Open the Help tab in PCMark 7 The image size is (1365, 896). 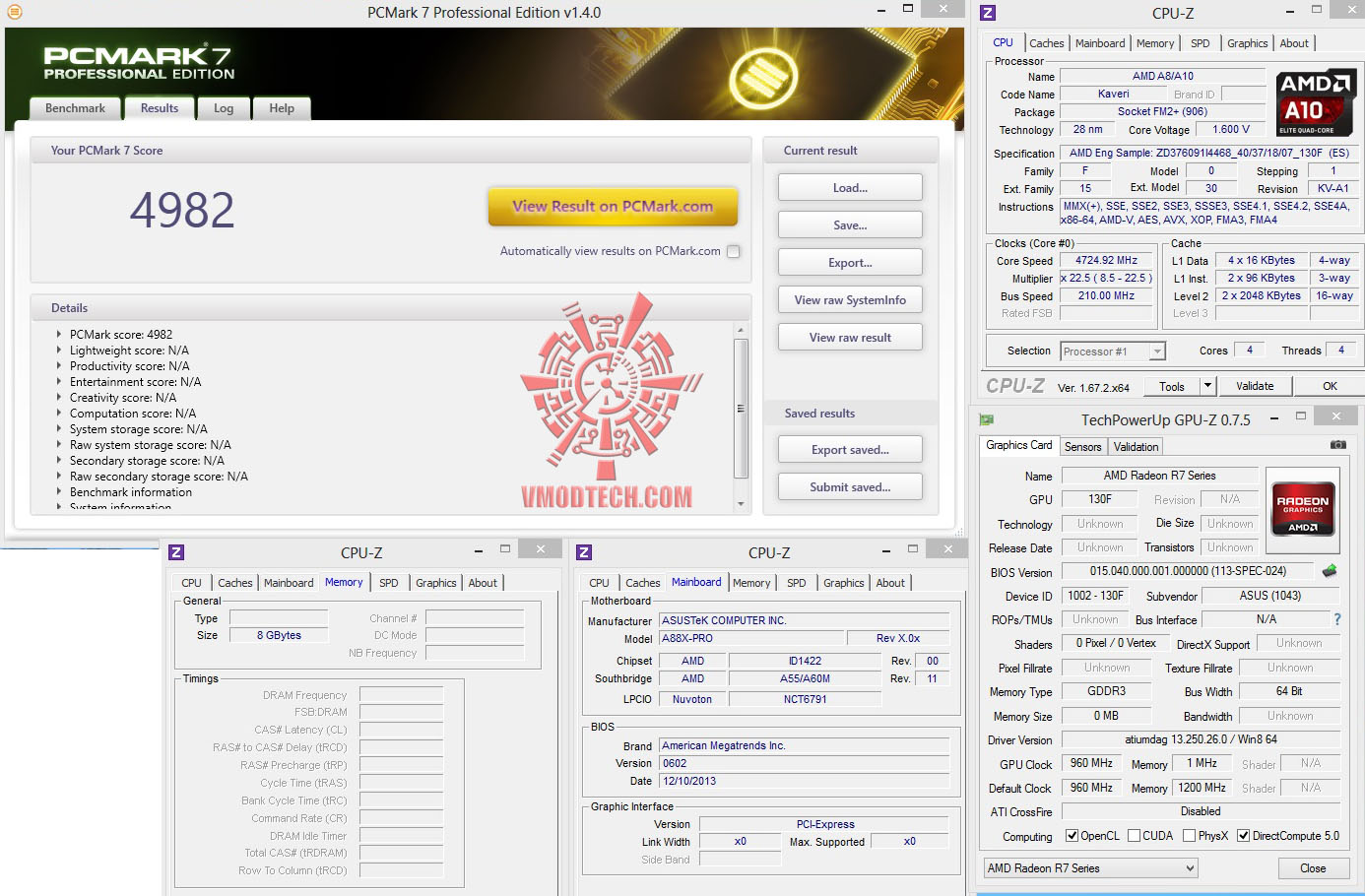tap(282, 108)
